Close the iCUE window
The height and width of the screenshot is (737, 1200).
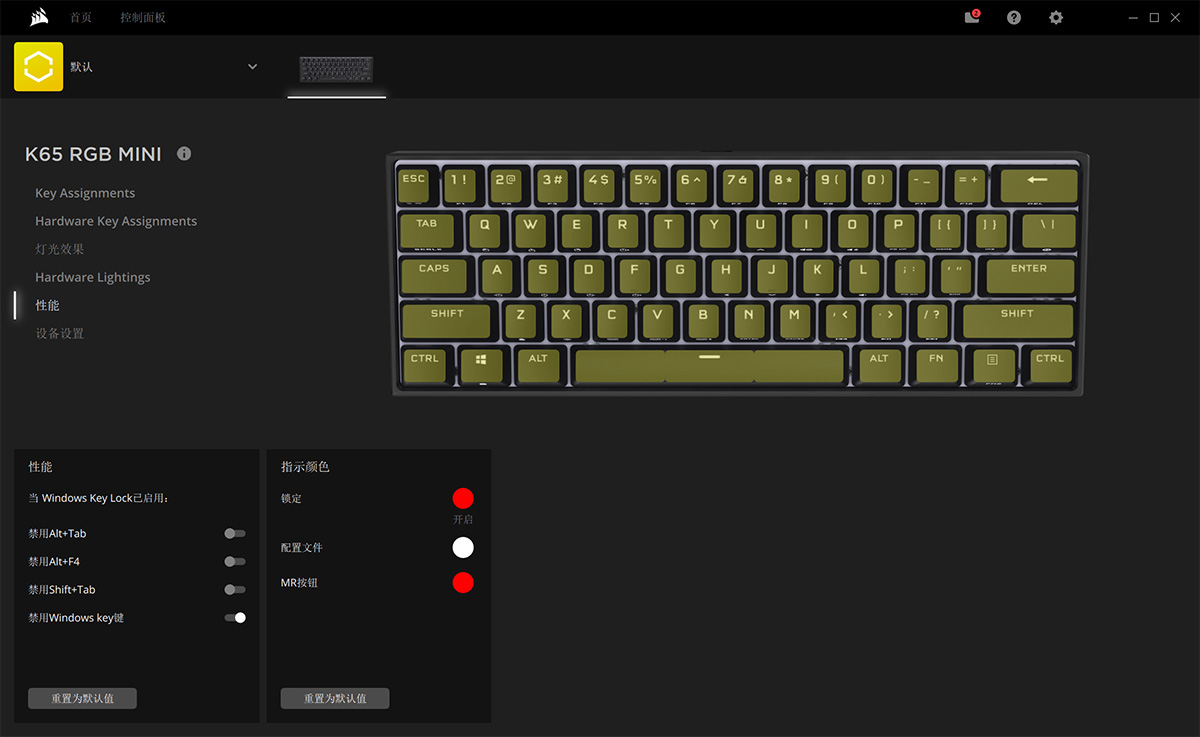tap(1176, 18)
